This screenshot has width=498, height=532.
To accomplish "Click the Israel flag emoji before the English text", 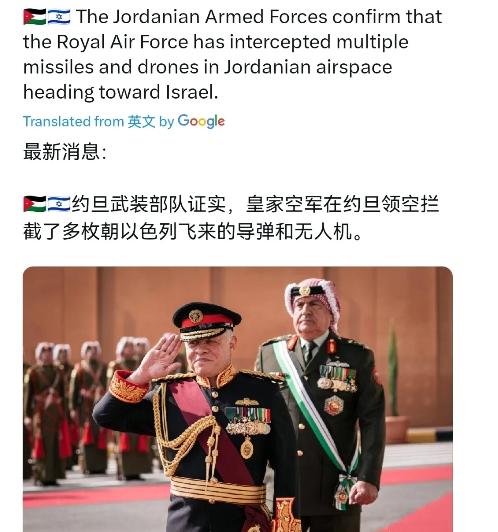I will pos(59,17).
